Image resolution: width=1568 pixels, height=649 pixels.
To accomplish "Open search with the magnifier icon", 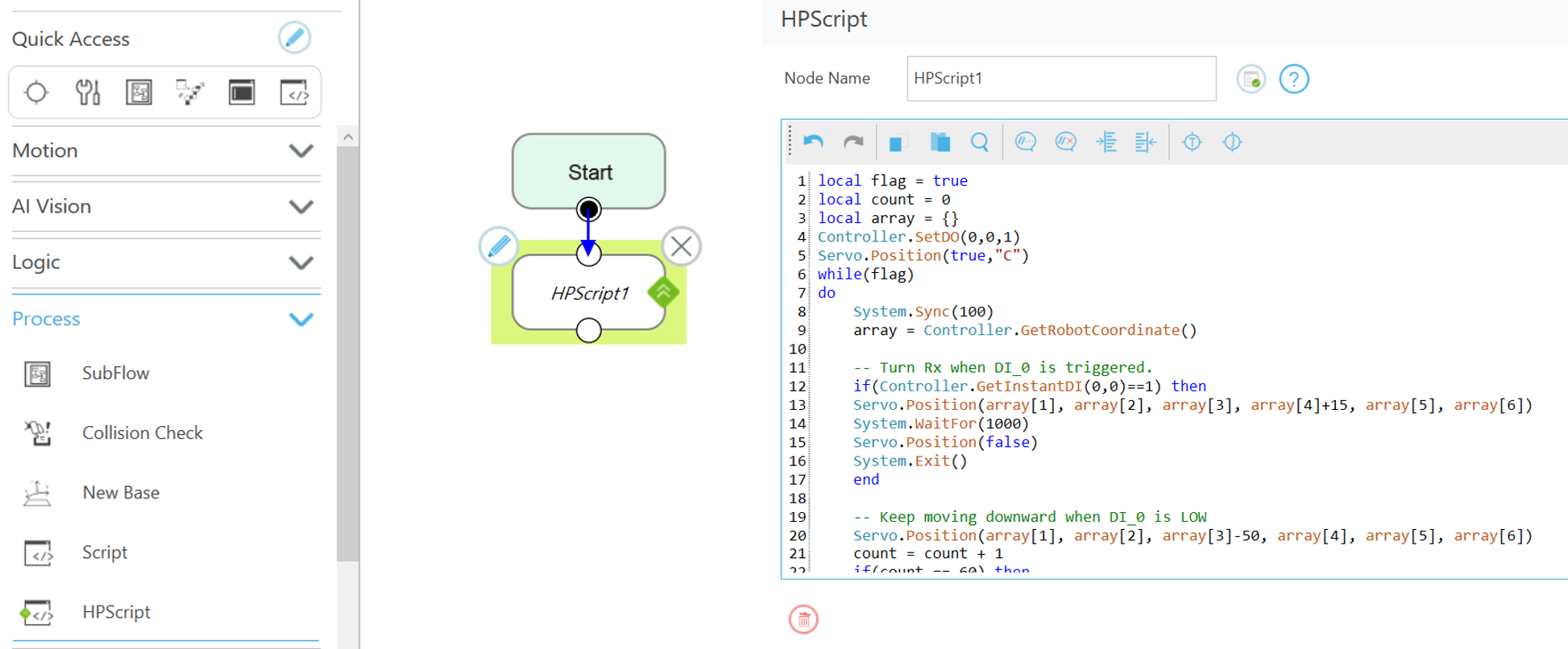I will [x=980, y=143].
